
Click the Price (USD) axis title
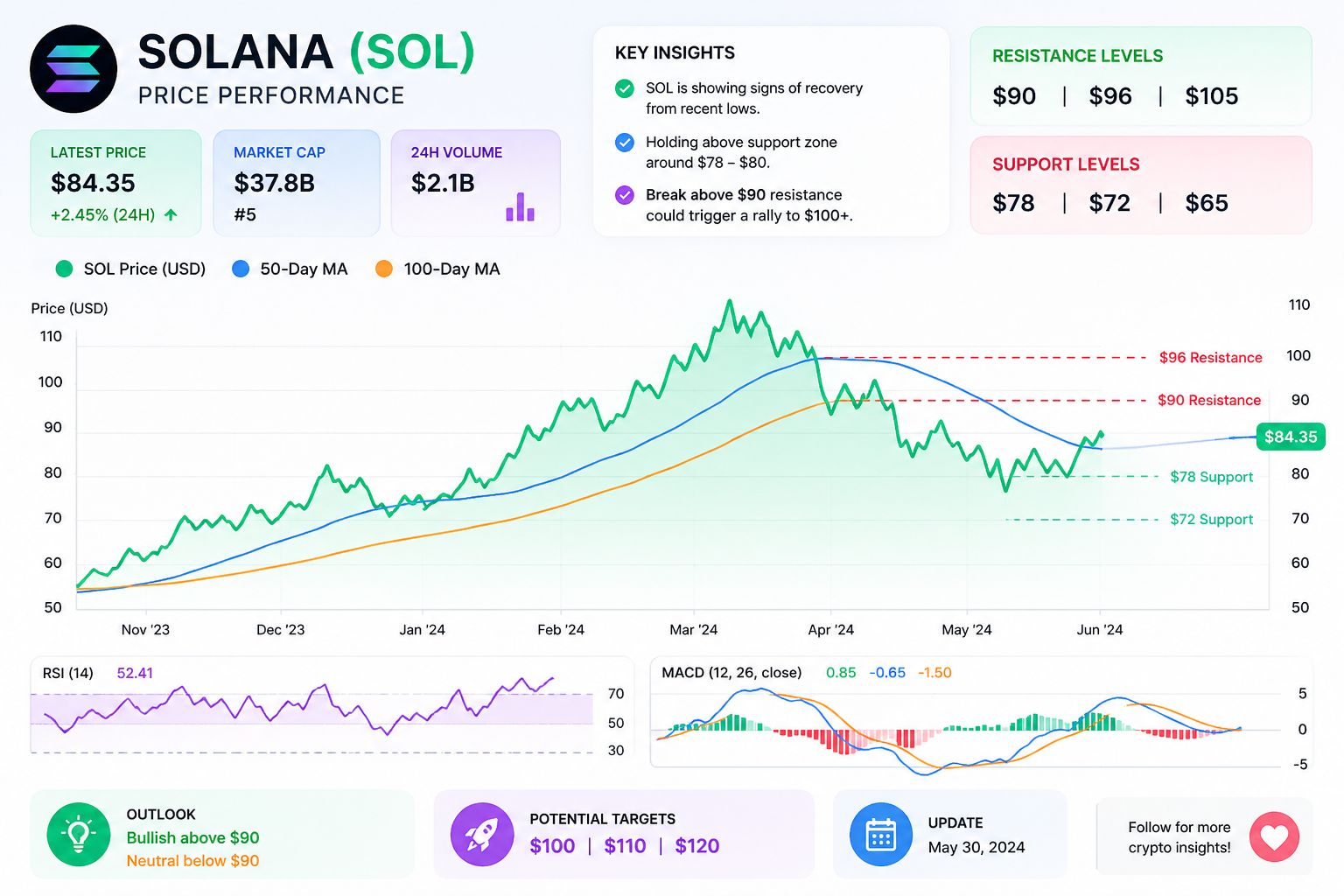pos(69,309)
